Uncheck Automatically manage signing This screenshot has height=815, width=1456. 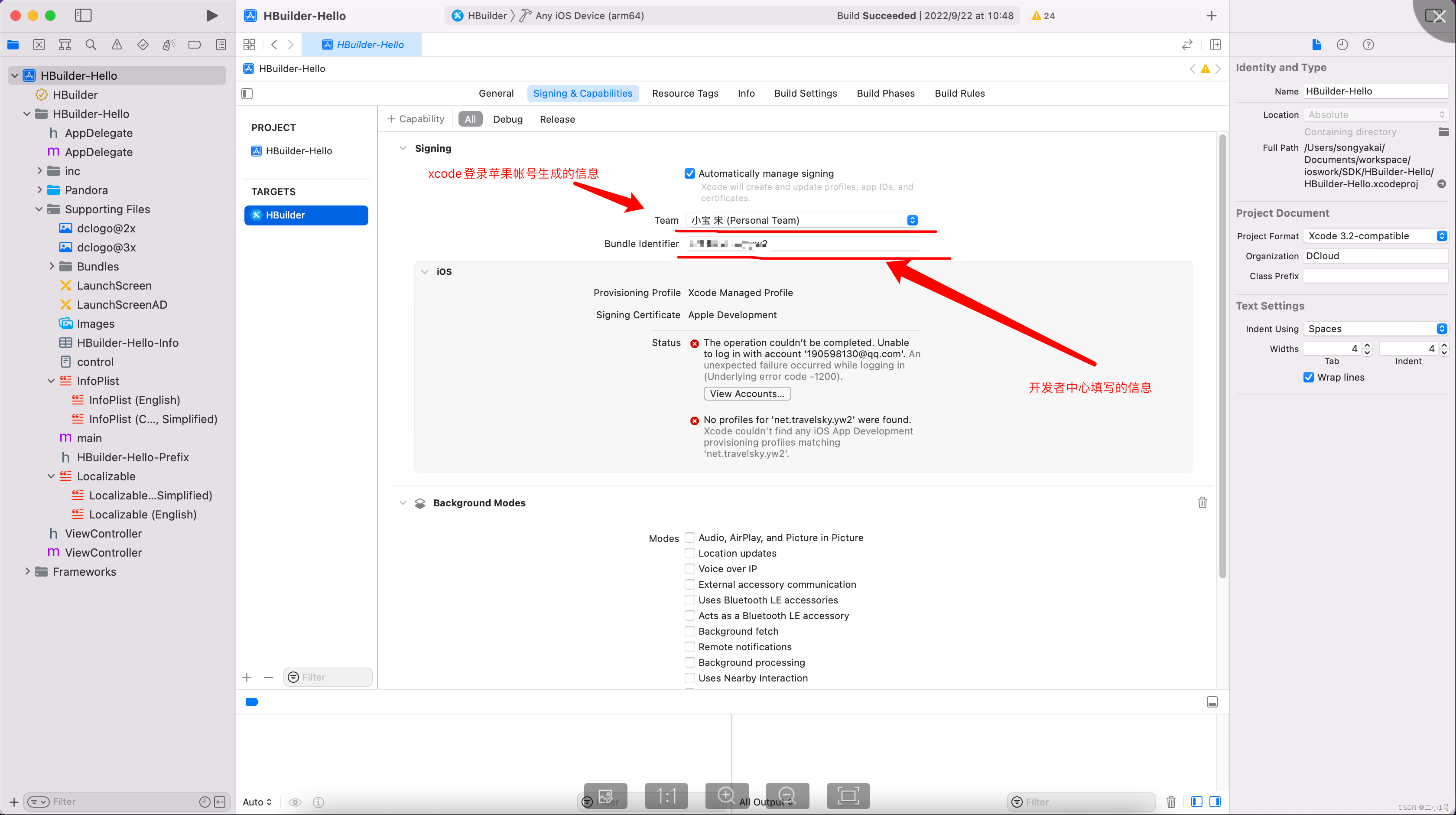pyautogui.click(x=689, y=174)
